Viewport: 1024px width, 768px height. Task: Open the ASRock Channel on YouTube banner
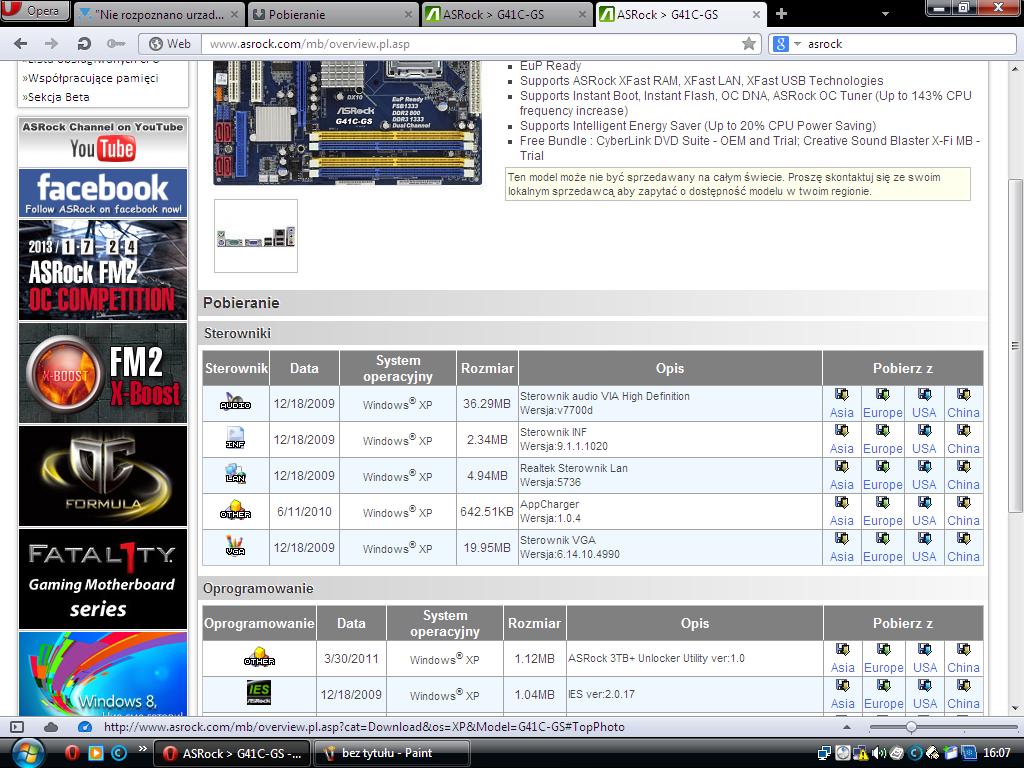[103, 142]
